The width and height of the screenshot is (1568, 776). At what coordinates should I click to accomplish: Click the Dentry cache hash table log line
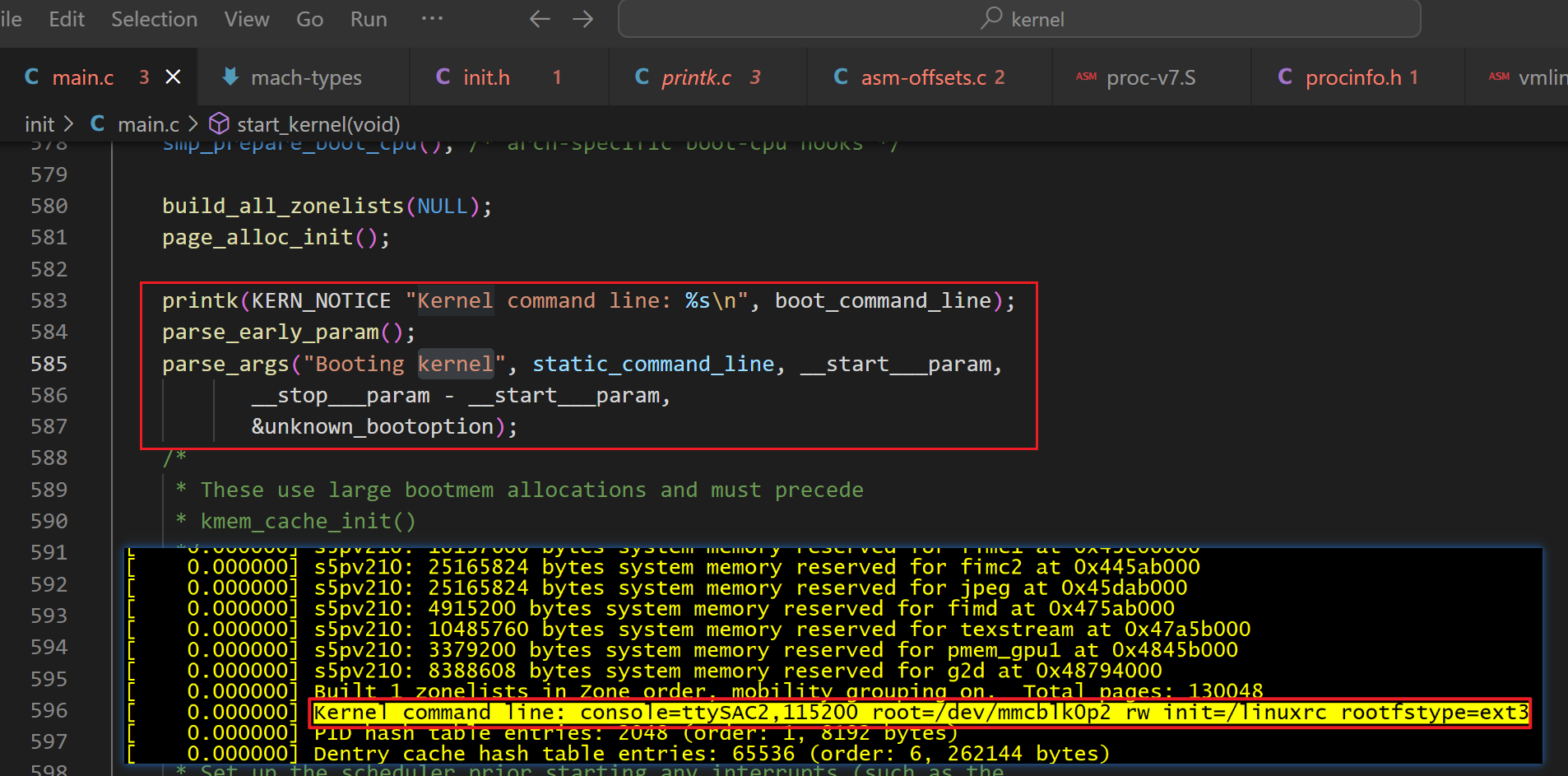[712, 754]
